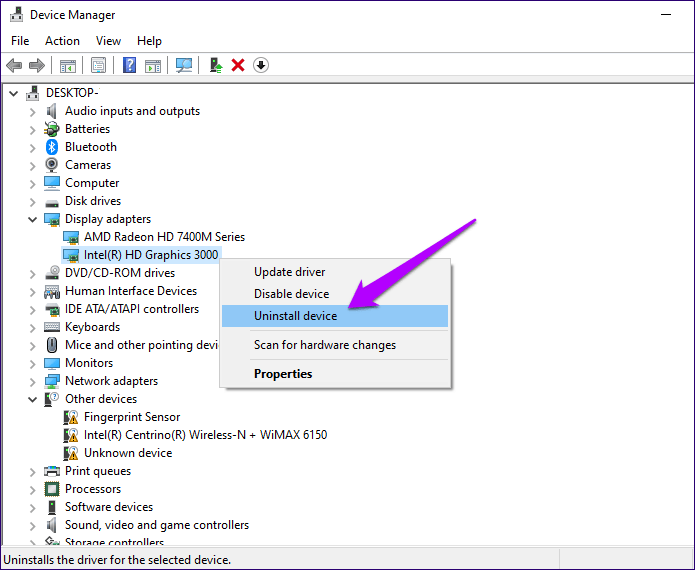Click the Back arrow toolbar icon
The width and height of the screenshot is (695, 570).
coord(14,66)
